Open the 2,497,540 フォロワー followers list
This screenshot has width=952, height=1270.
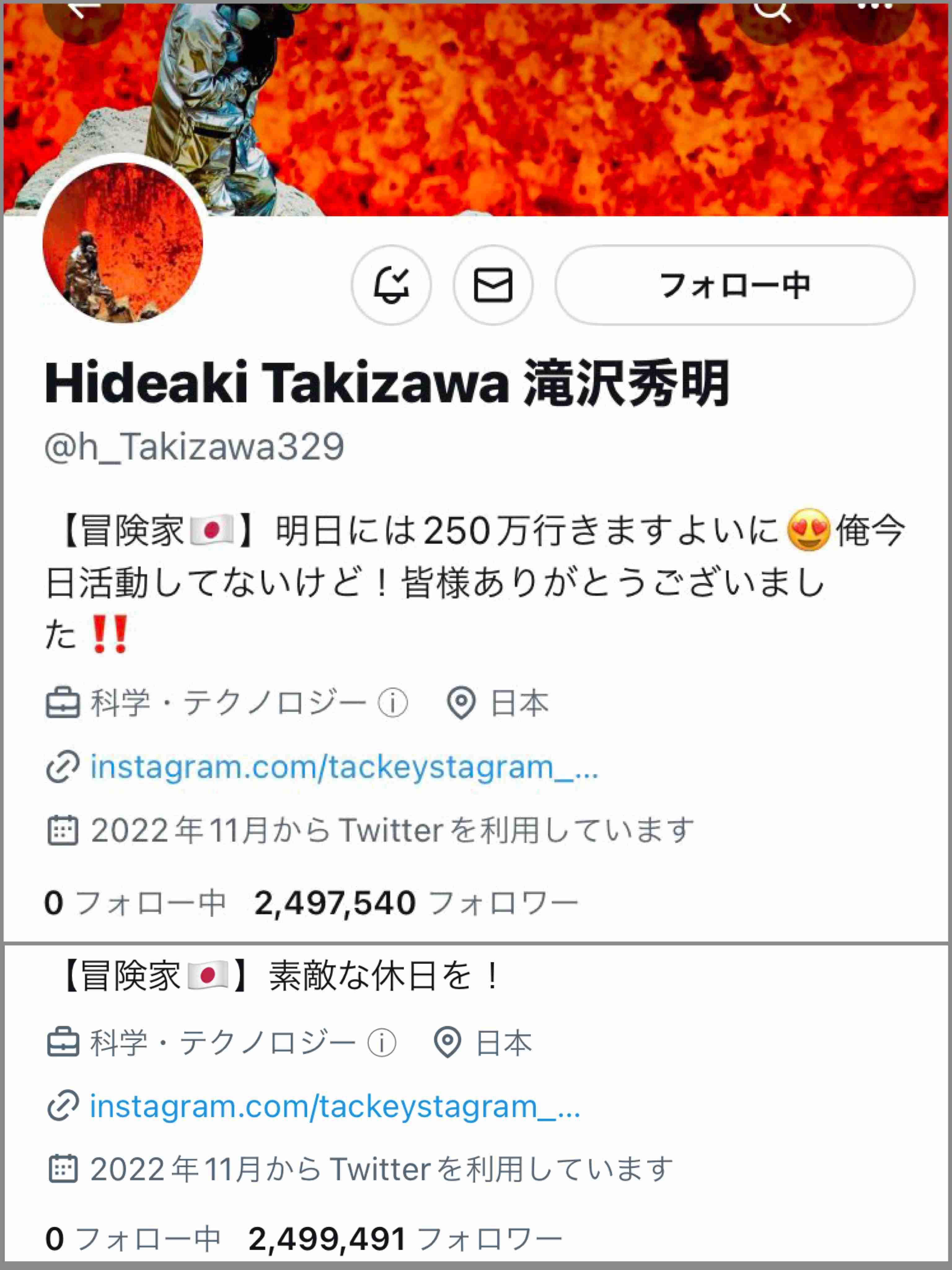pos(416,903)
